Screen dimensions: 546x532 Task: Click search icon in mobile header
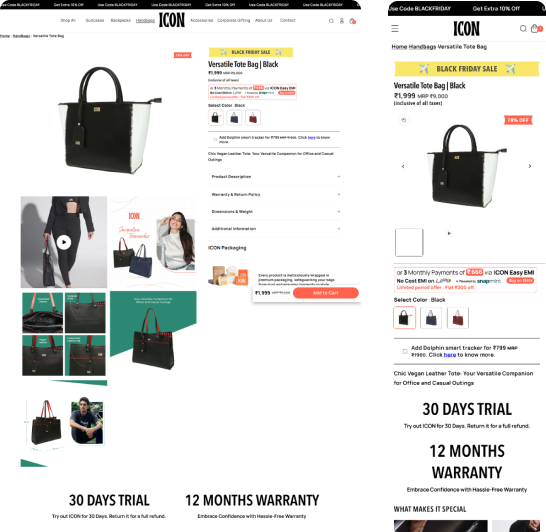tap(523, 29)
